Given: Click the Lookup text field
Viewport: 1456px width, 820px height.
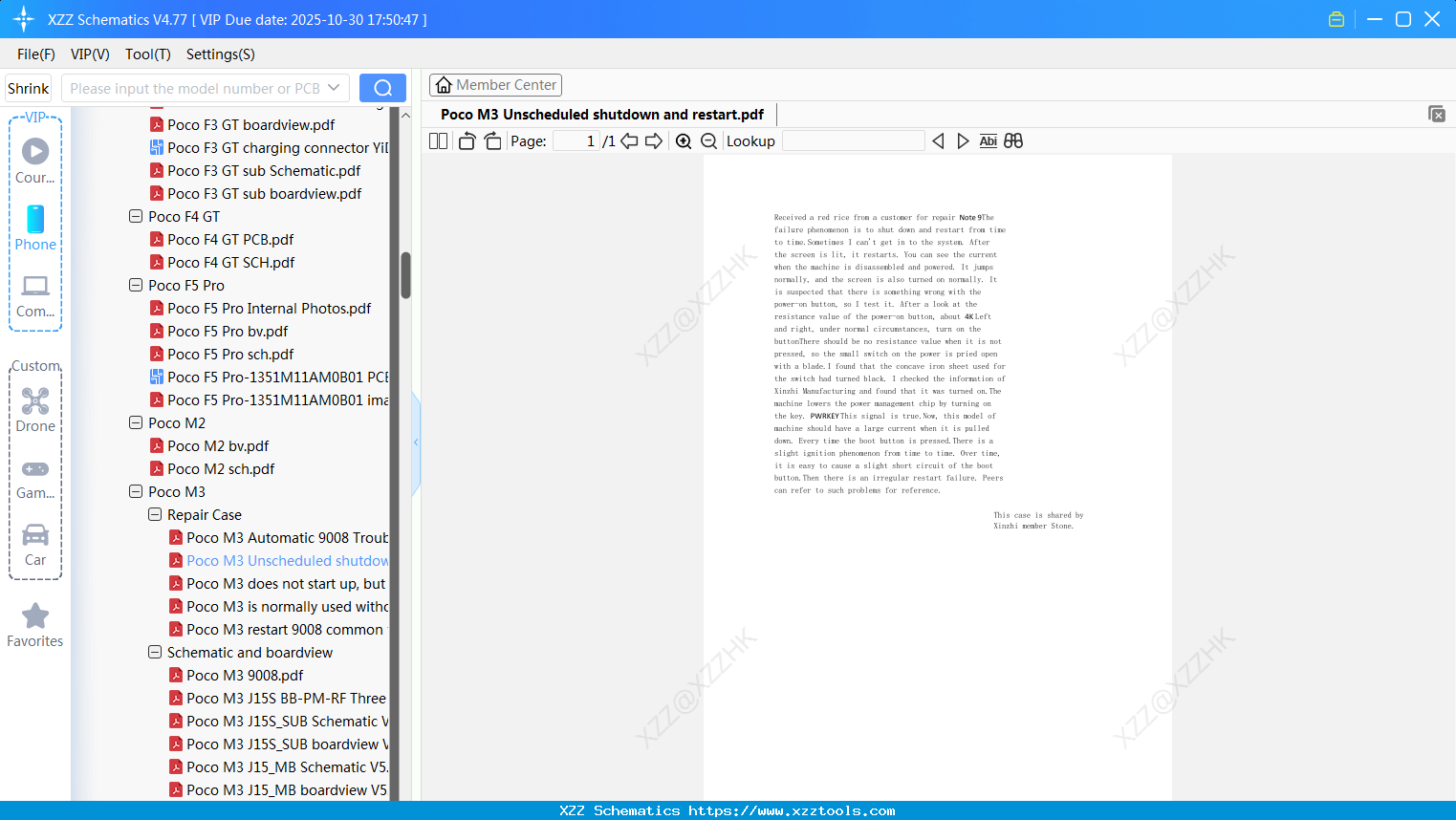Looking at the screenshot, I should pos(853,141).
